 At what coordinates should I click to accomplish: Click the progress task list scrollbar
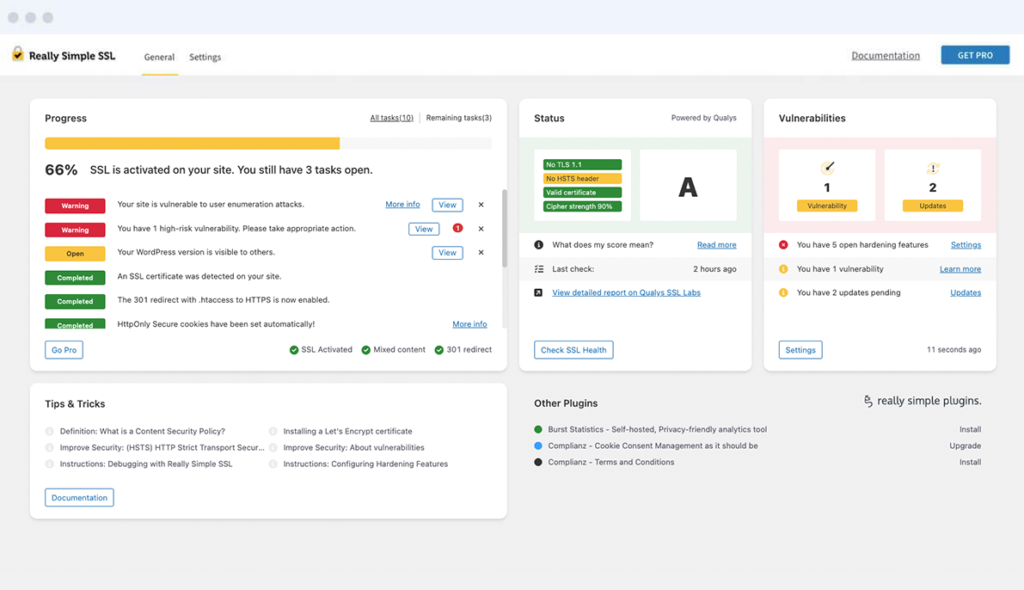coord(504,228)
